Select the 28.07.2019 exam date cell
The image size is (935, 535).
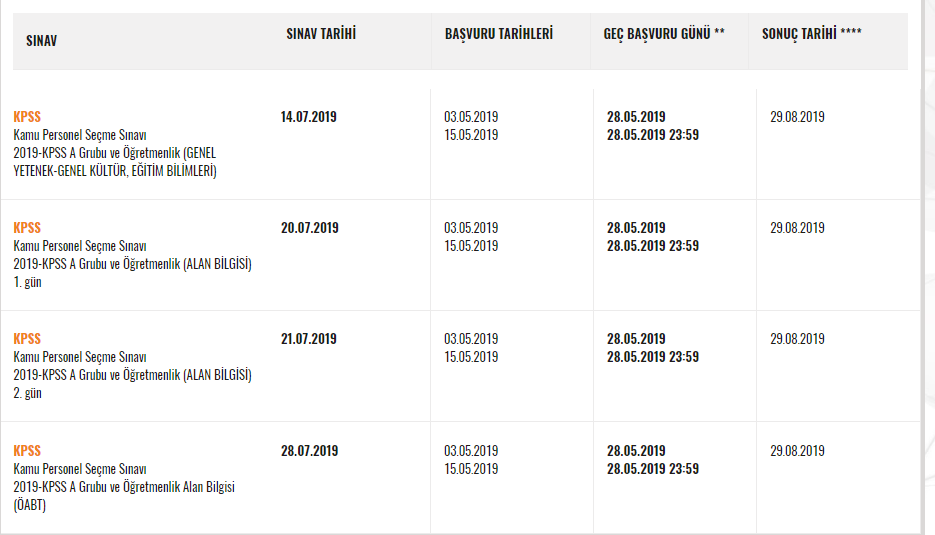click(309, 451)
